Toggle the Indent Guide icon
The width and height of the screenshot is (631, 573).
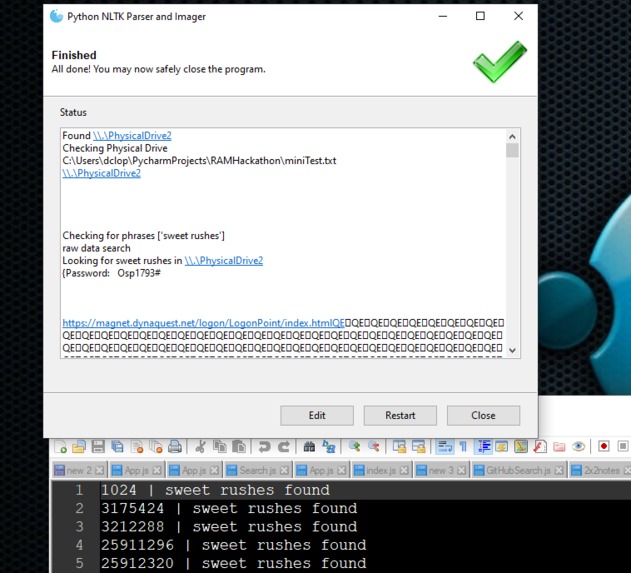click(x=484, y=447)
